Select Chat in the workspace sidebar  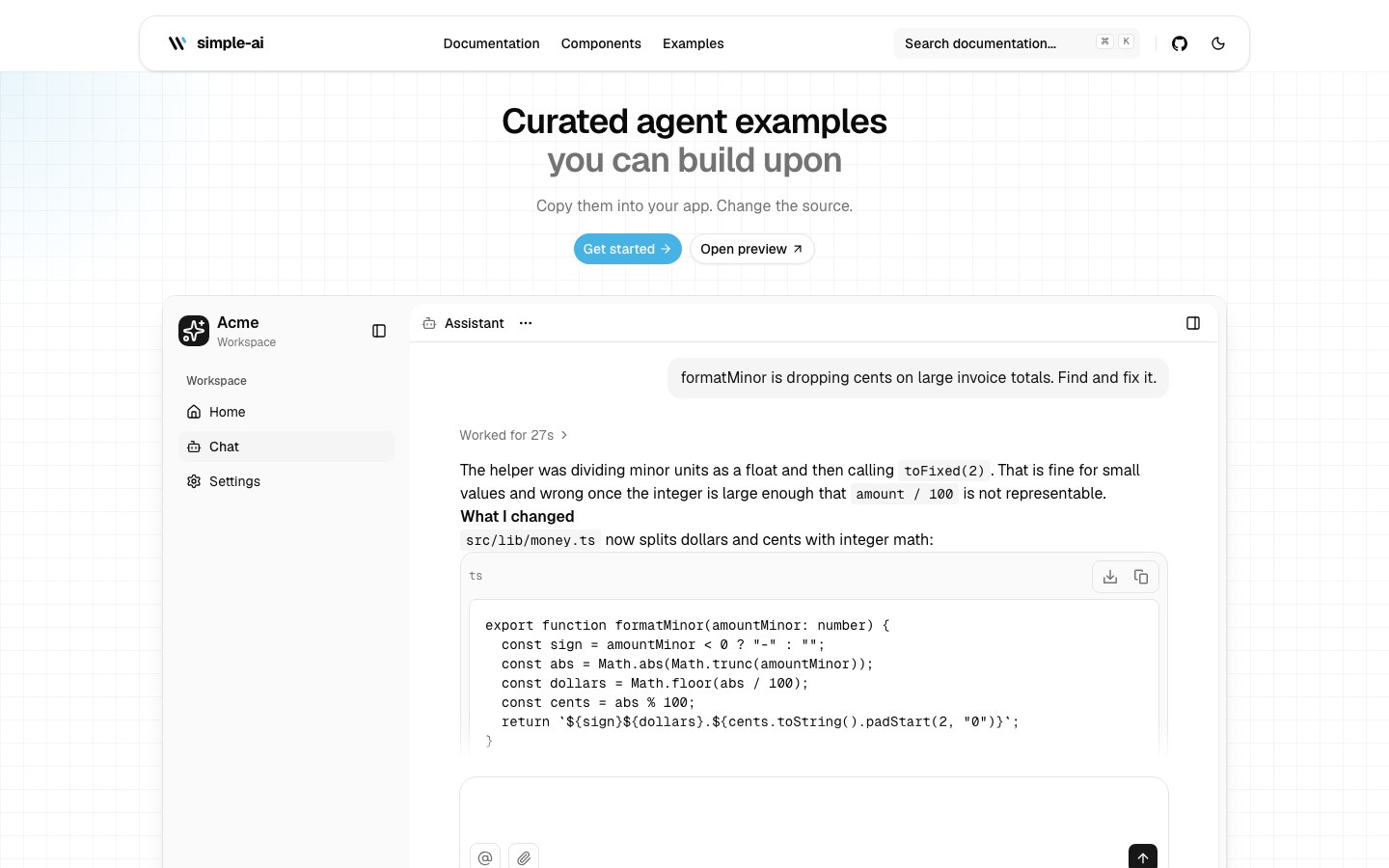click(x=286, y=447)
